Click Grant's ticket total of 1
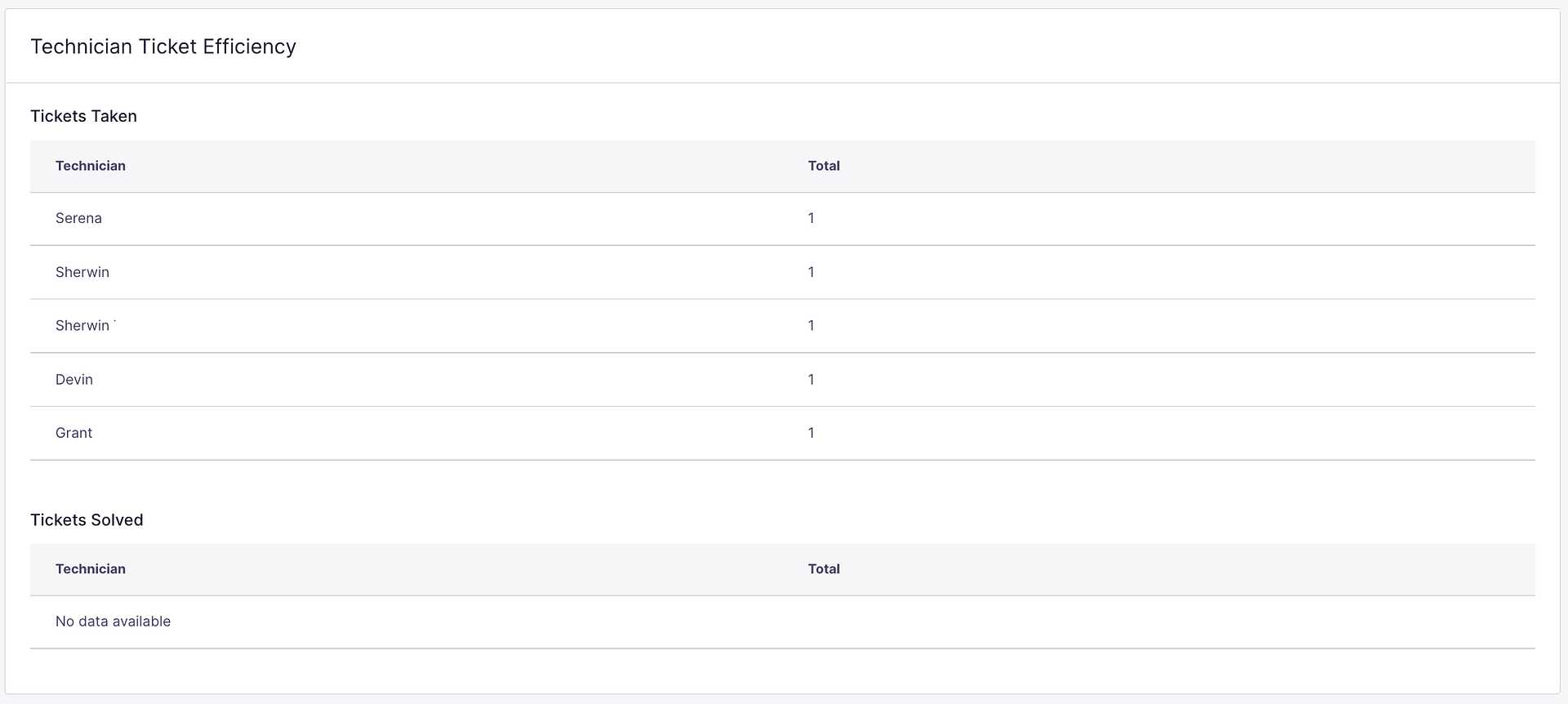Viewport: 1568px width, 704px height. coord(811,433)
